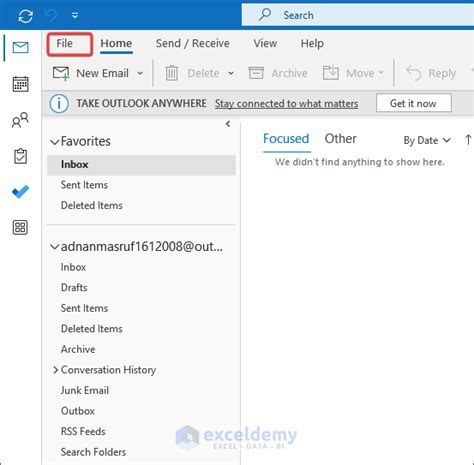Reverse sort order with the up arrow

pyautogui.click(x=468, y=139)
